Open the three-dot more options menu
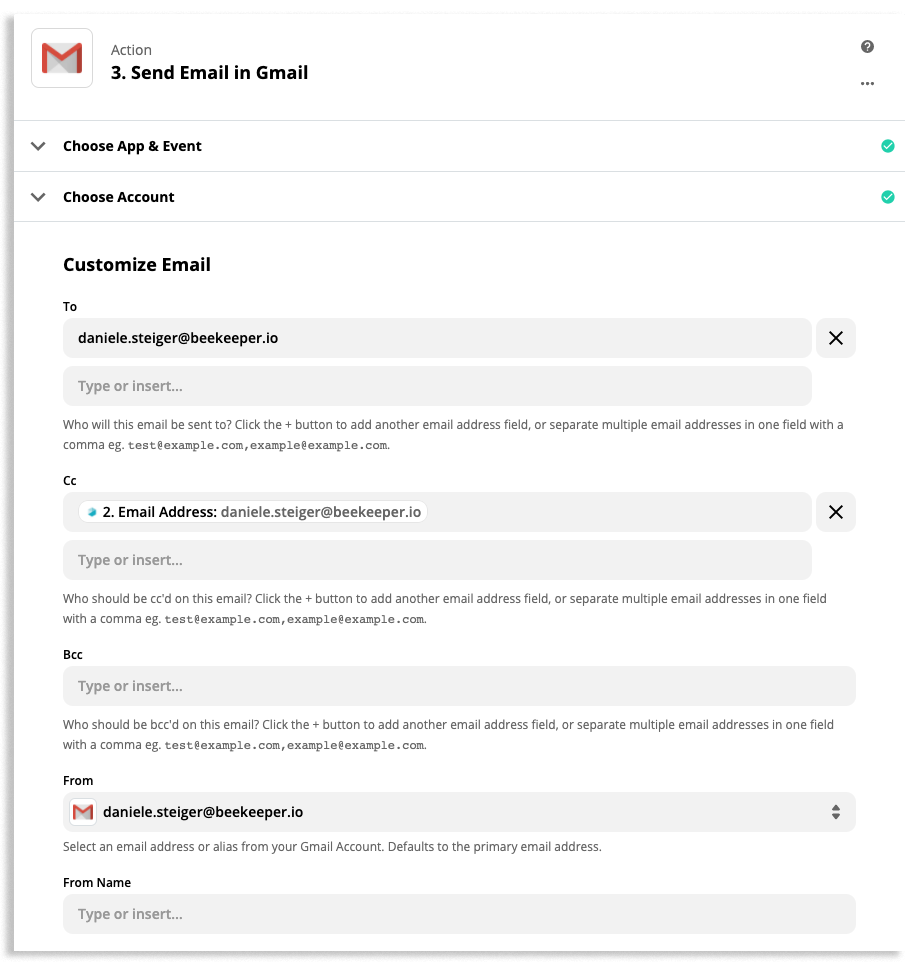 coord(867,84)
